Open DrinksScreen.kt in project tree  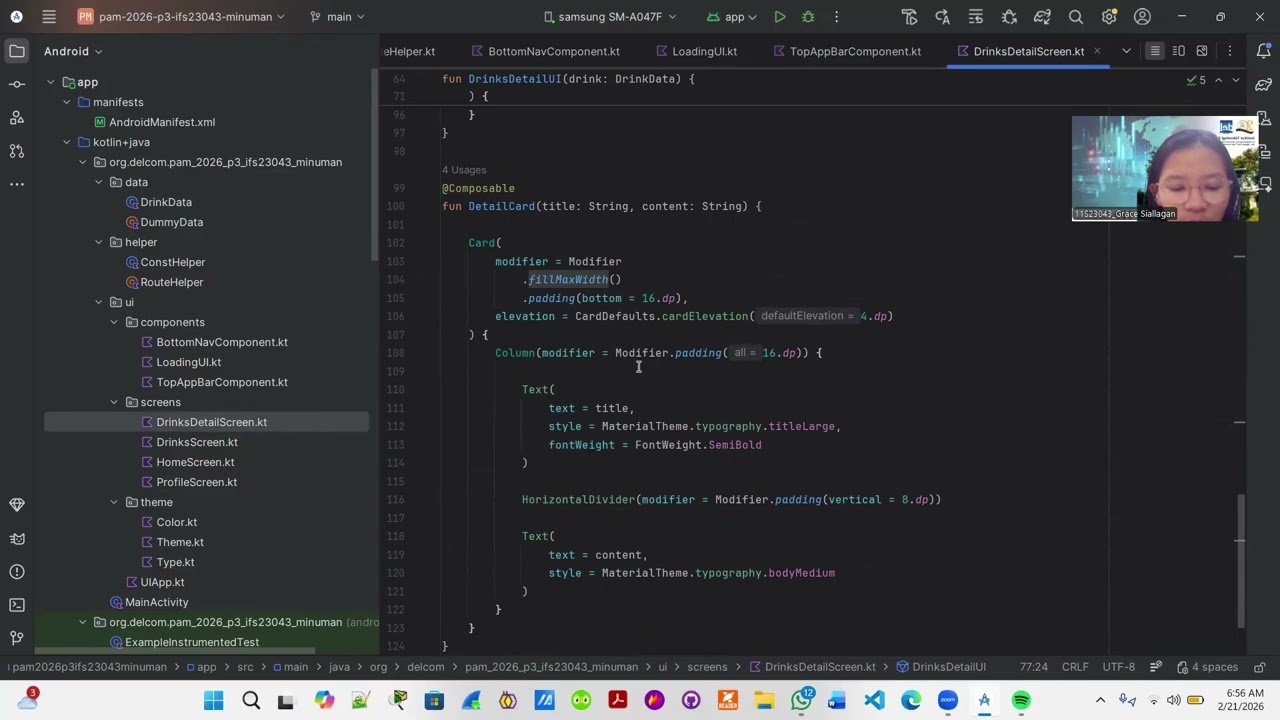click(197, 442)
